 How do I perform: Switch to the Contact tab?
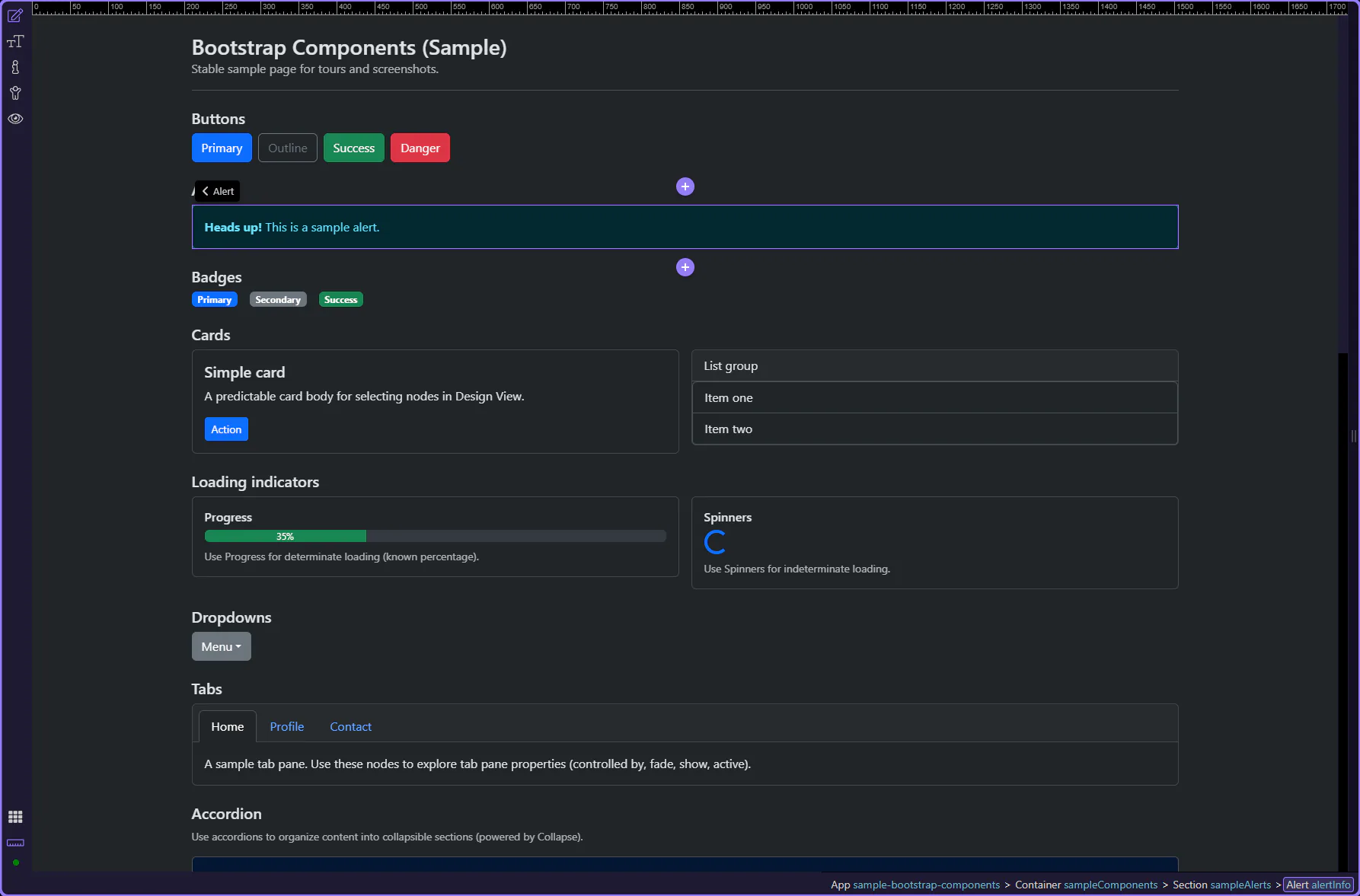[x=350, y=727]
